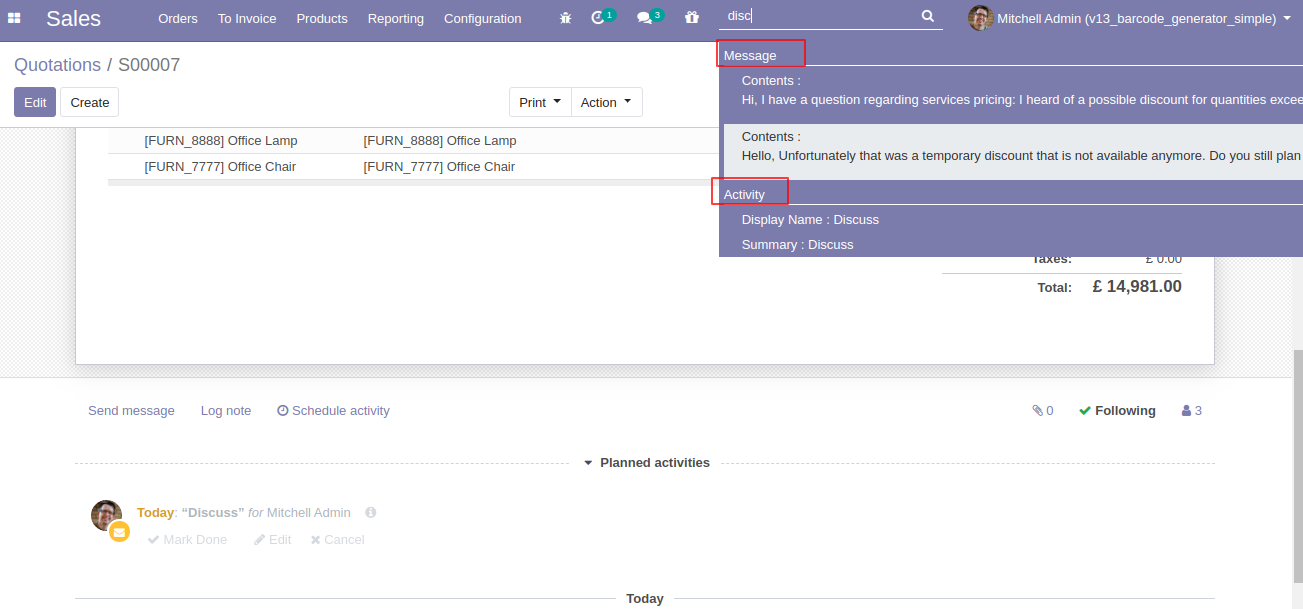Open the activities clock icon

pos(598,18)
